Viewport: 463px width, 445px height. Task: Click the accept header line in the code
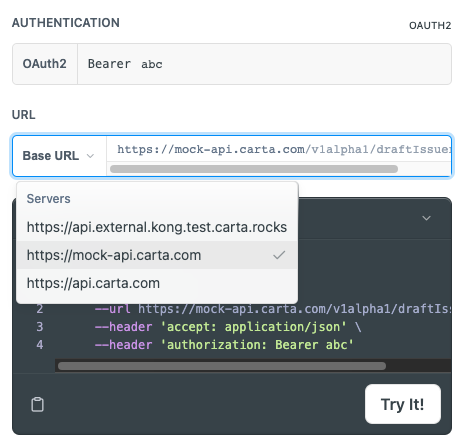pos(228,327)
